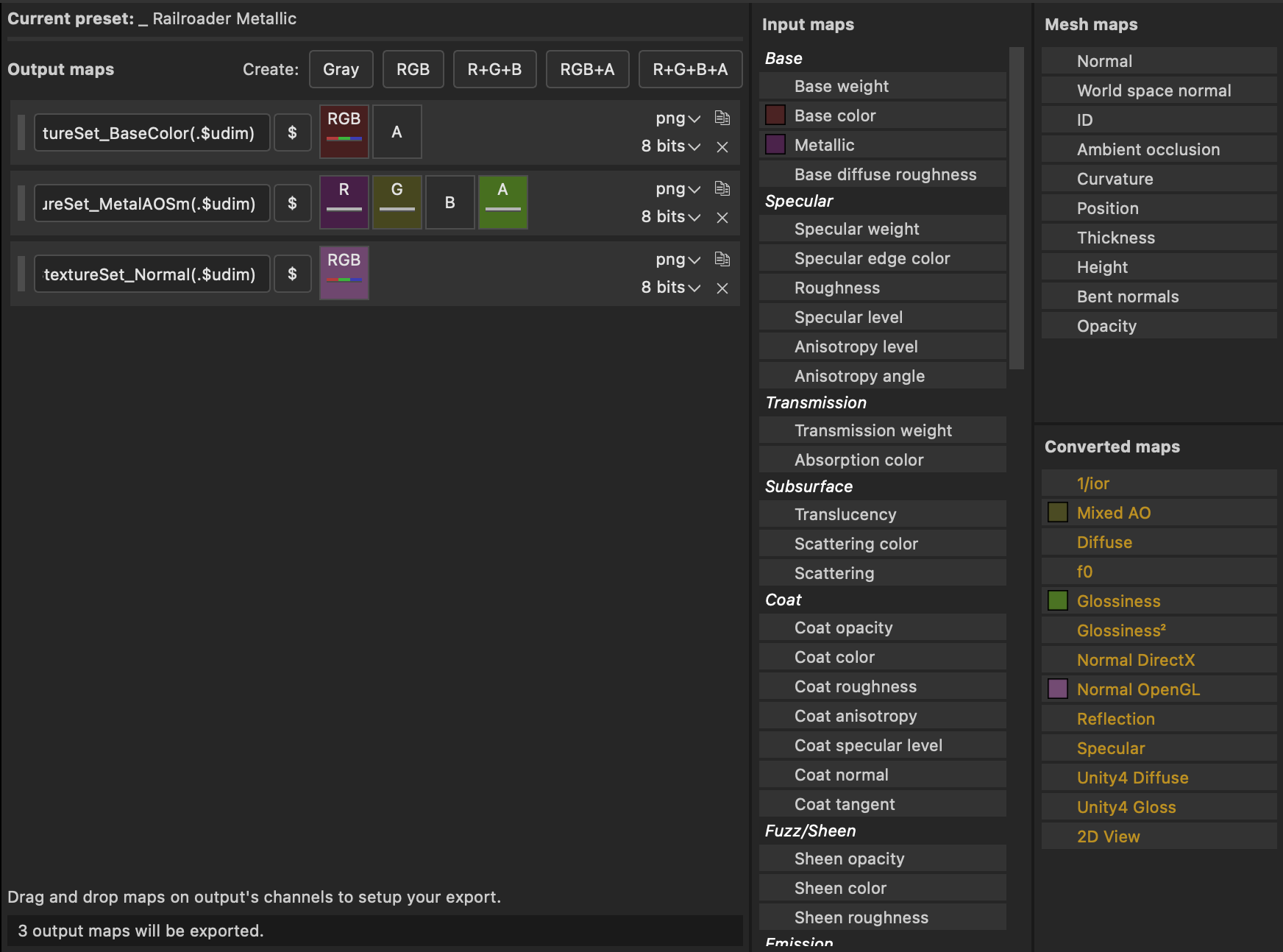Click the BaseColor output name field
This screenshot has height=952, width=1283.
tap(152, 132)
